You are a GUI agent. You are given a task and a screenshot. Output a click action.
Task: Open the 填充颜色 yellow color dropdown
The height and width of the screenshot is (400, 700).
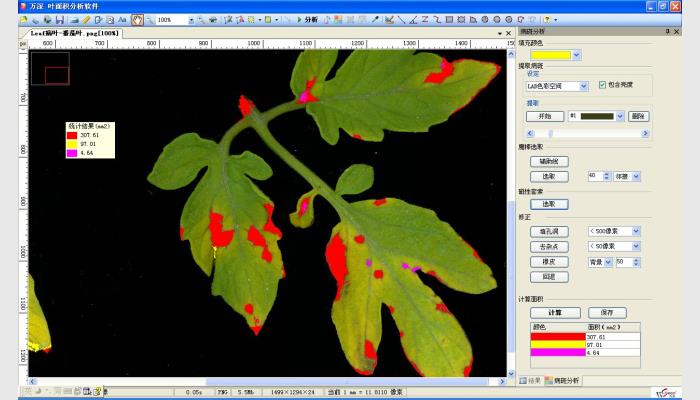pos(576,54)
